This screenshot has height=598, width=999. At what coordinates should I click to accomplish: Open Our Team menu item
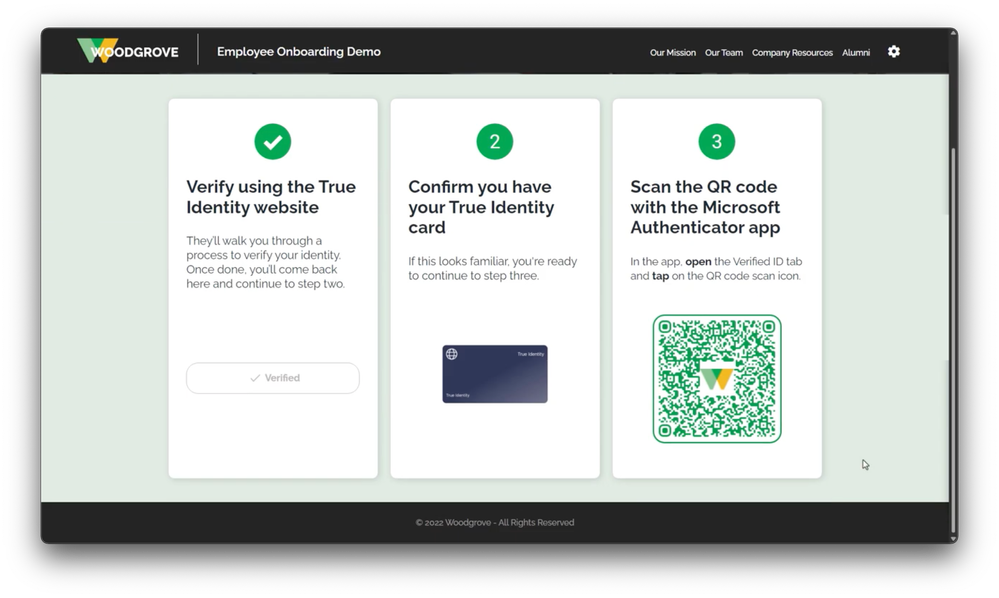(x=724, y=53)
